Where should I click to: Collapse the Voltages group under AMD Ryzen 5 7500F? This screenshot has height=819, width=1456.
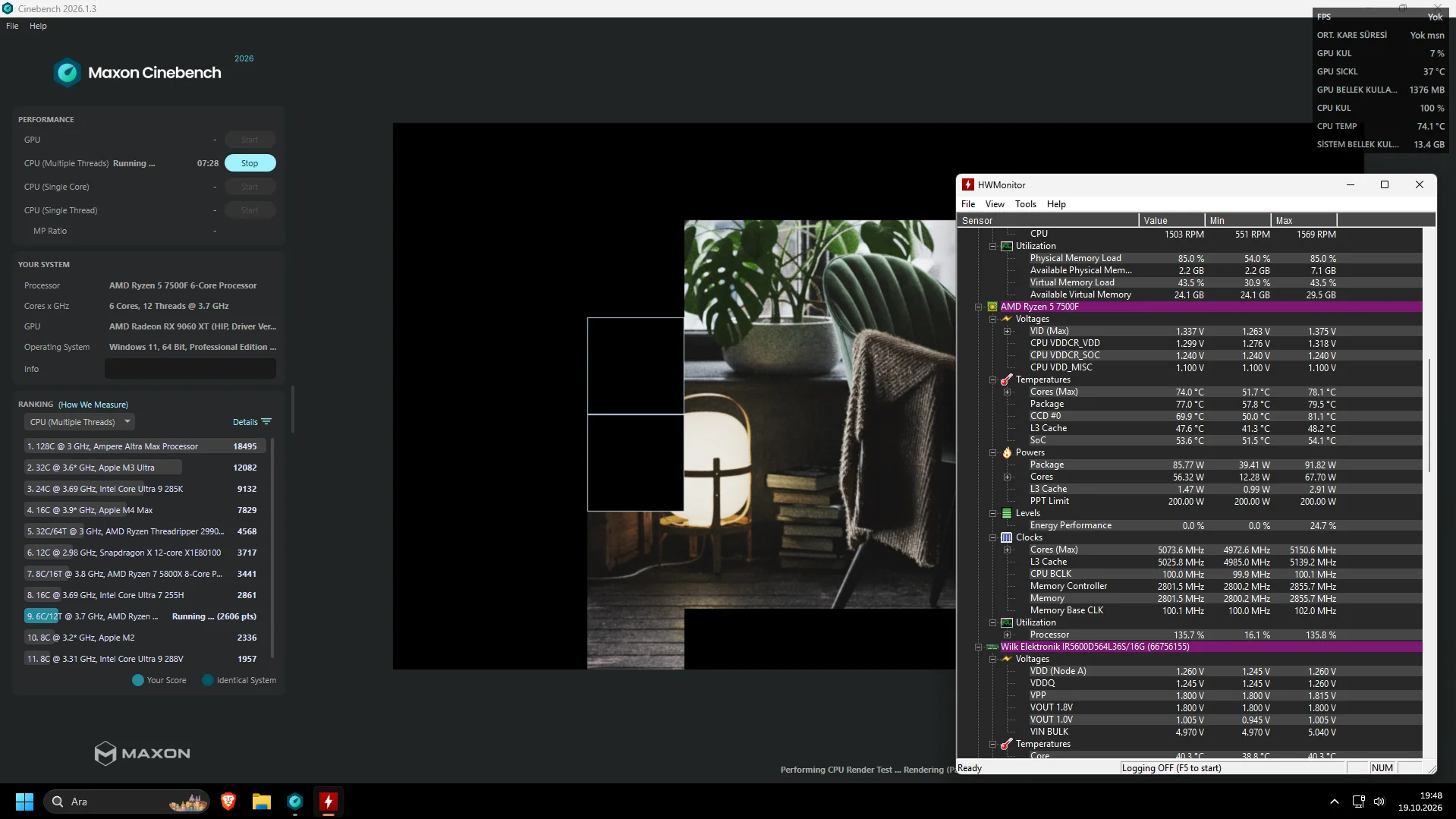point(992,319)
